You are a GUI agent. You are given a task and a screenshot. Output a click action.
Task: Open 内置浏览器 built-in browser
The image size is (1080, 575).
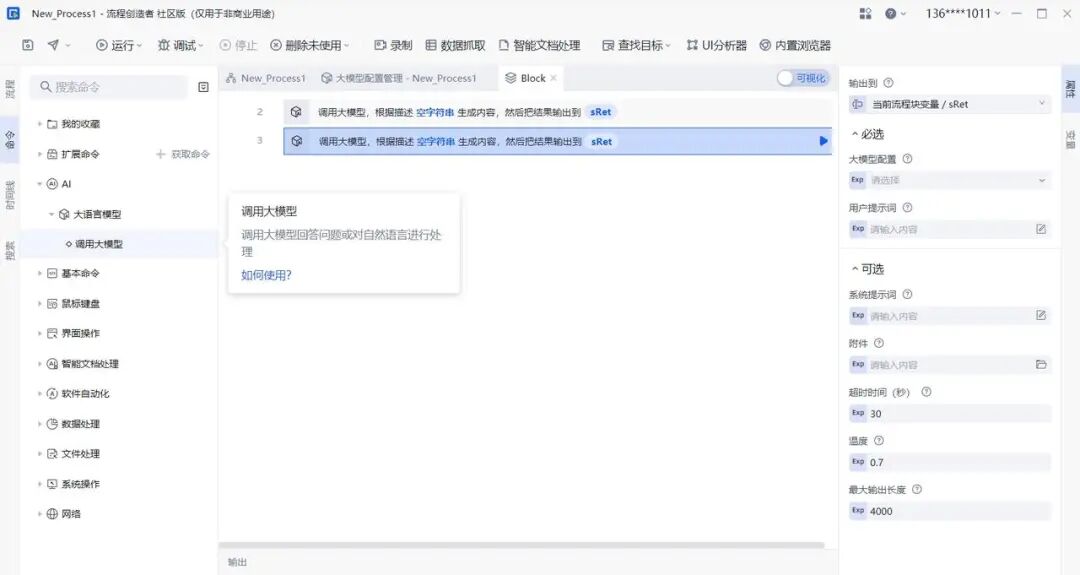(795, 45)
